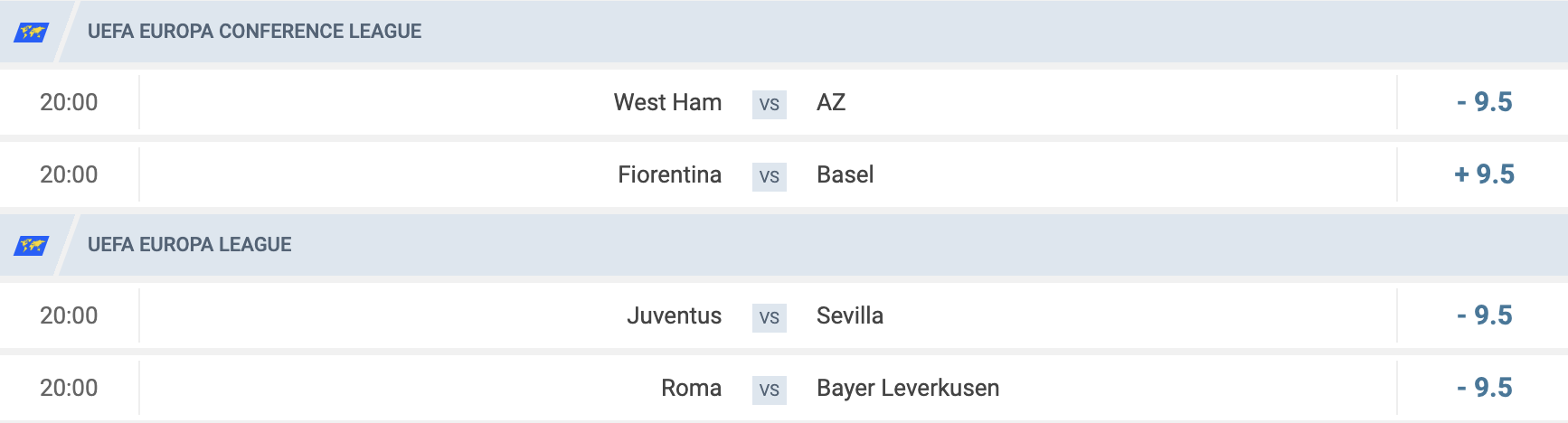Image resolution: width=1568 pixels, height=423 pixels.
Task: Select the West Ham team name
Action: coord(667,102)
